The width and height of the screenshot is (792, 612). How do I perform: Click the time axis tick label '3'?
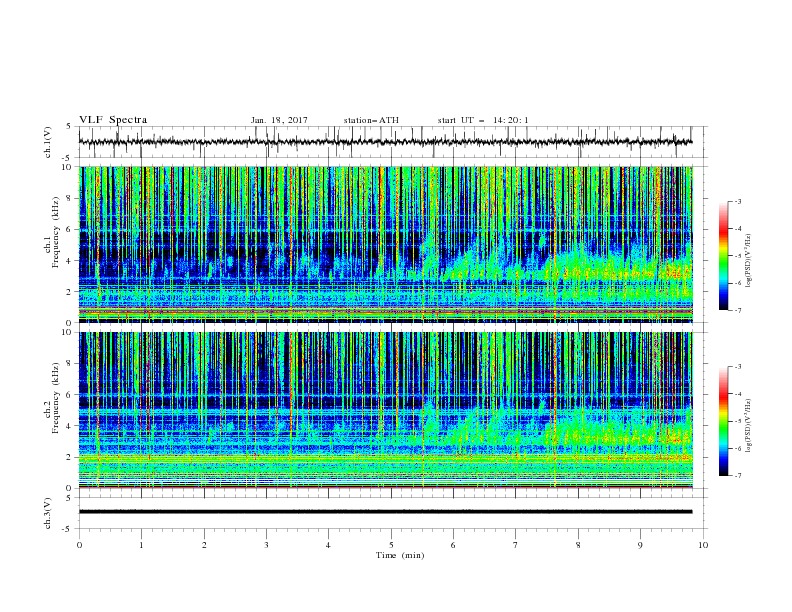pyautogui.click(x=266, y=545)
